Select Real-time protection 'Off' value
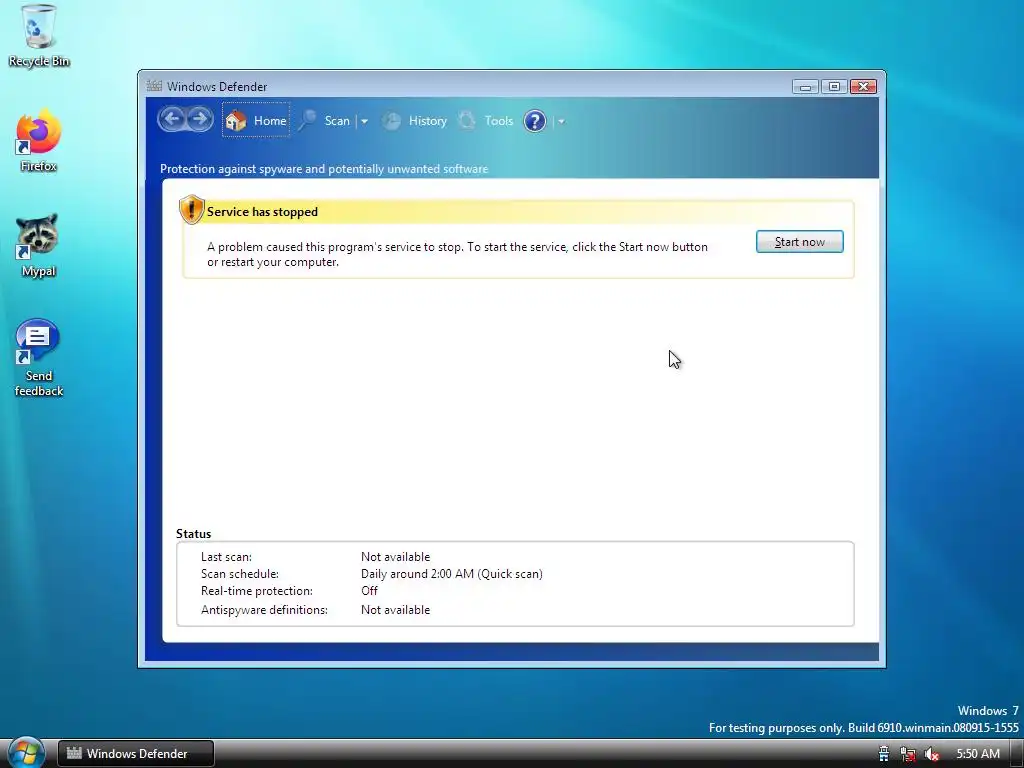This screenshot has width=1024, height=768. (369, 591)
